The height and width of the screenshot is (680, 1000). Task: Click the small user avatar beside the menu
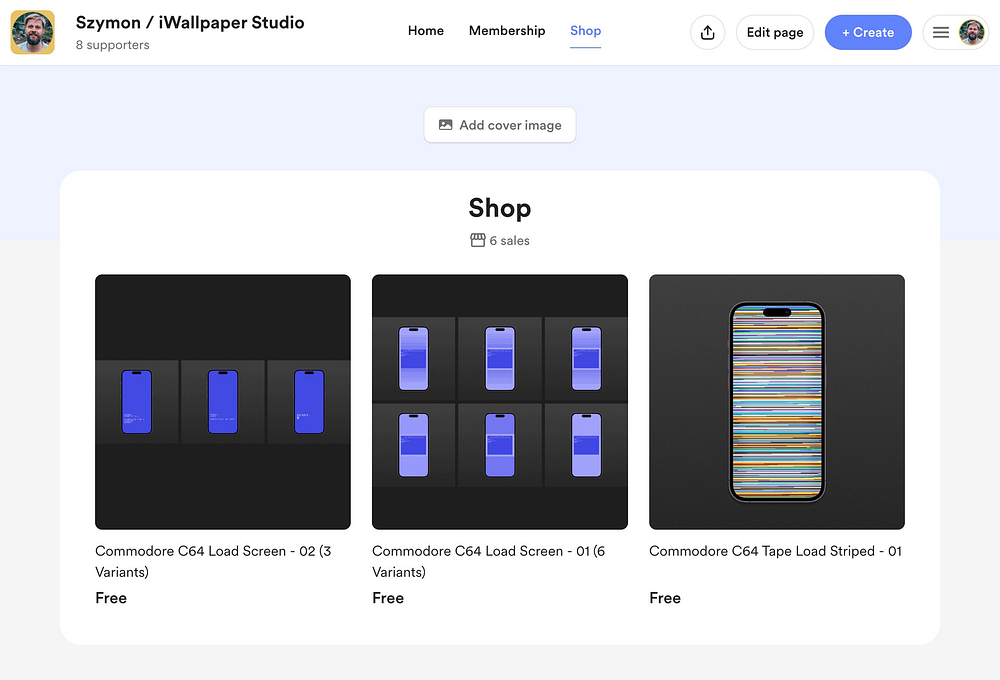[x=971, y=33]
